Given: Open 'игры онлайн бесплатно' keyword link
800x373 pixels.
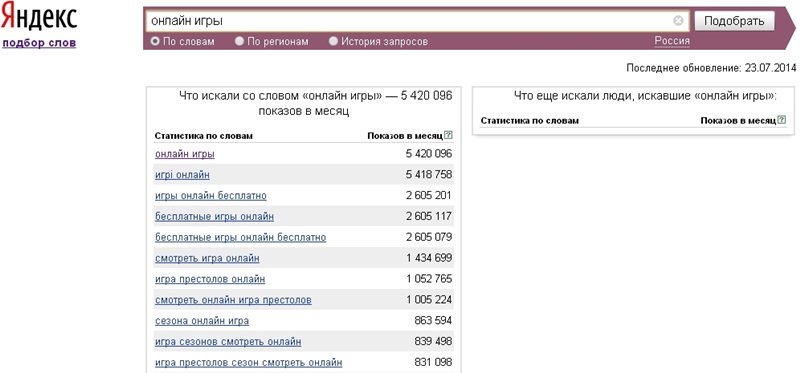Looking at the screenshot, I should (211, 195).
